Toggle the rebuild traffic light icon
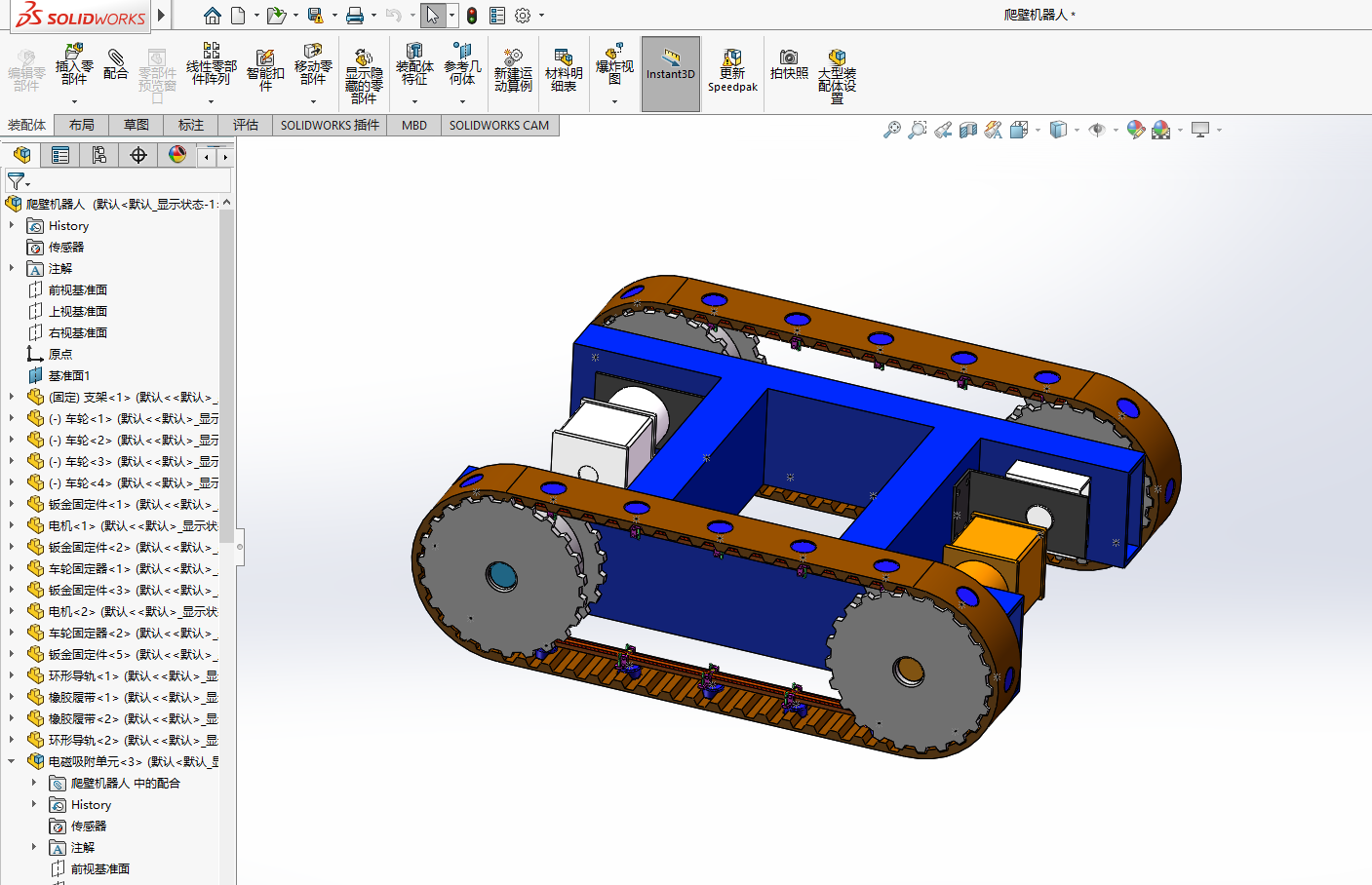Viewport: 1372px width, 885px height. [x=472, y=16]
